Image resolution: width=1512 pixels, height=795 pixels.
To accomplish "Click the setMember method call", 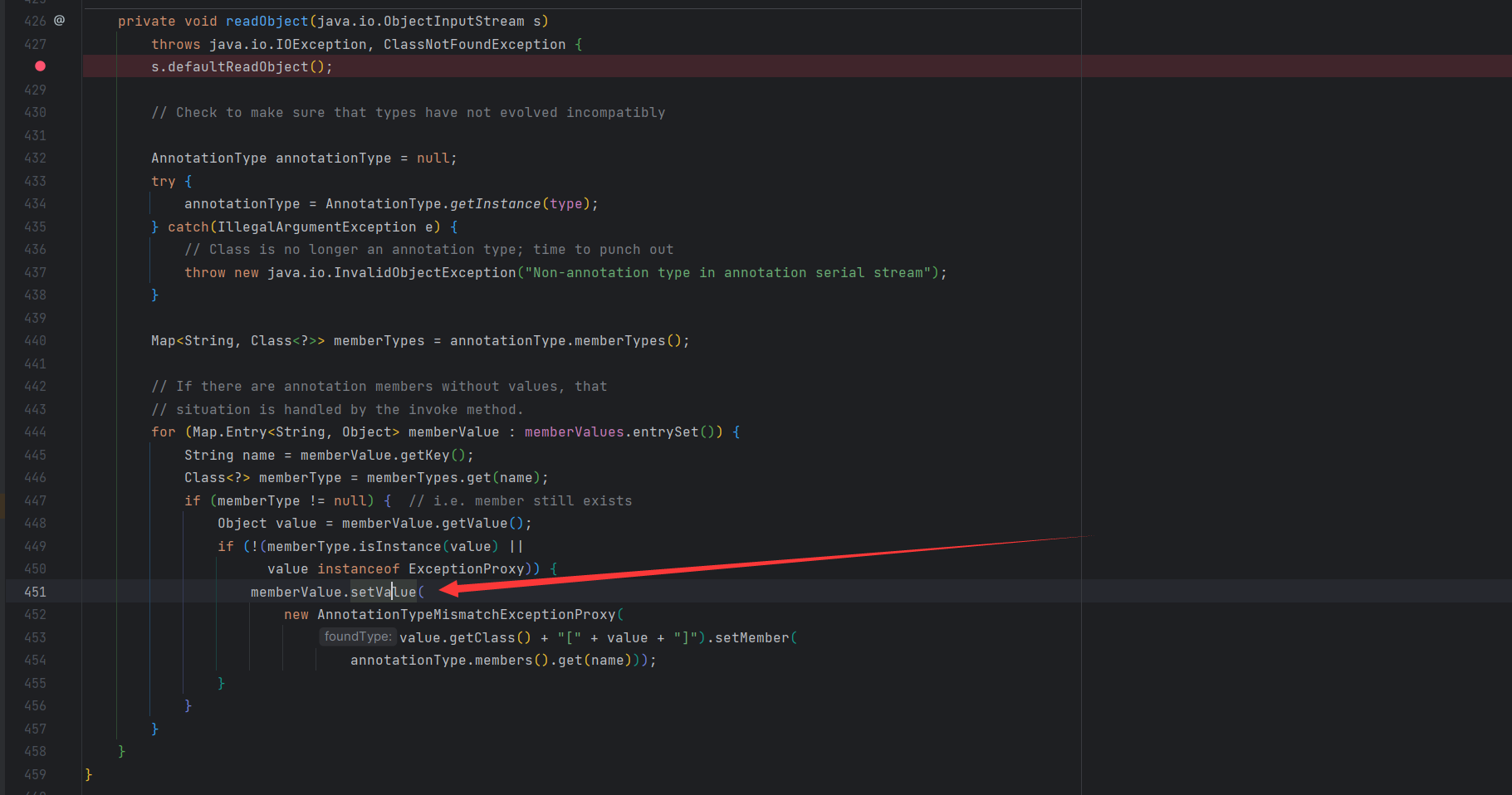I will tap(751, 638).
